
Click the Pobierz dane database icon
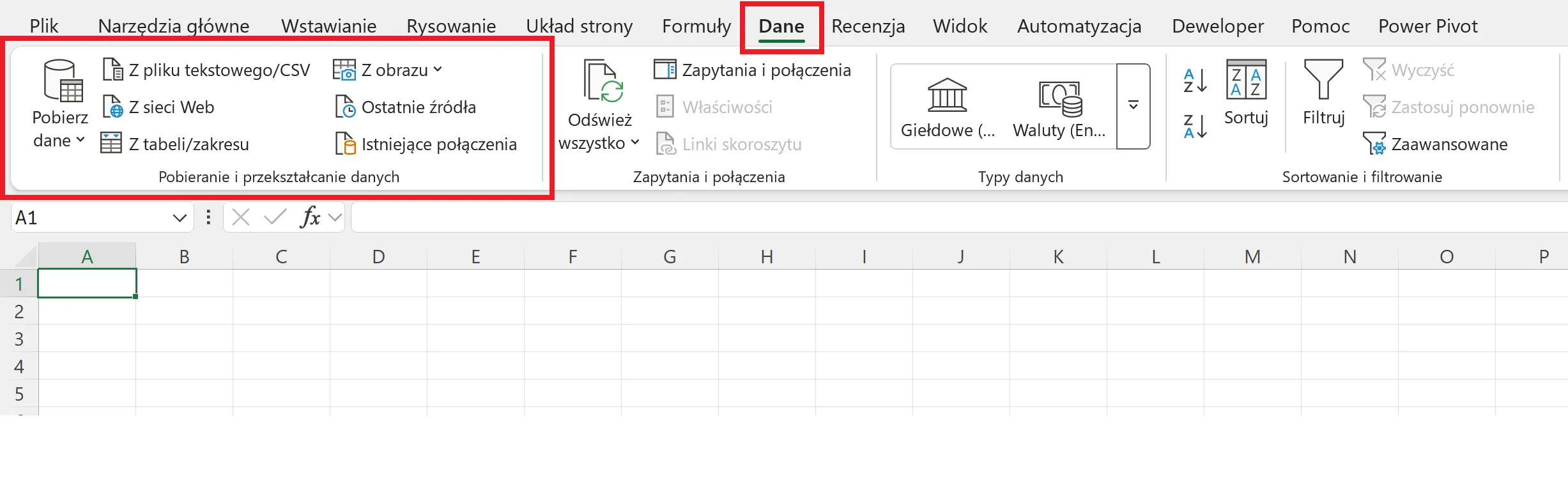[63, 81]
